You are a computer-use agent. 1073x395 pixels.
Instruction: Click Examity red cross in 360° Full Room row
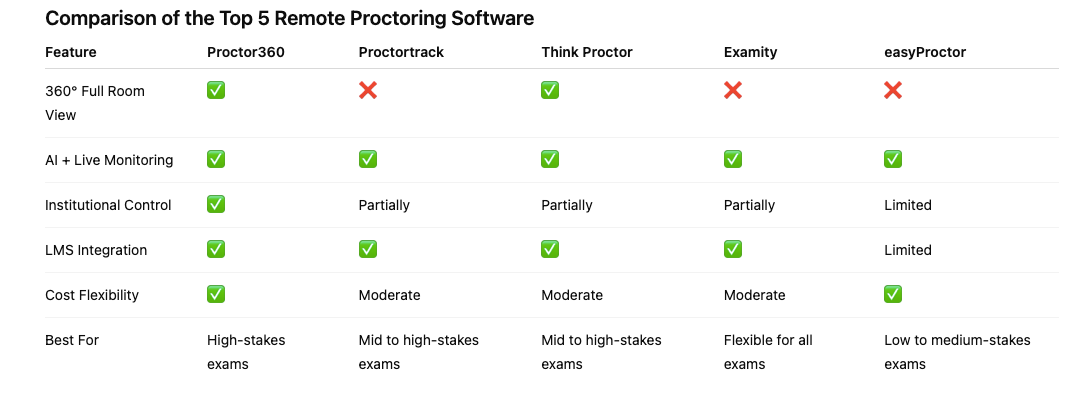pyautogui.click(x=733, y=90)
